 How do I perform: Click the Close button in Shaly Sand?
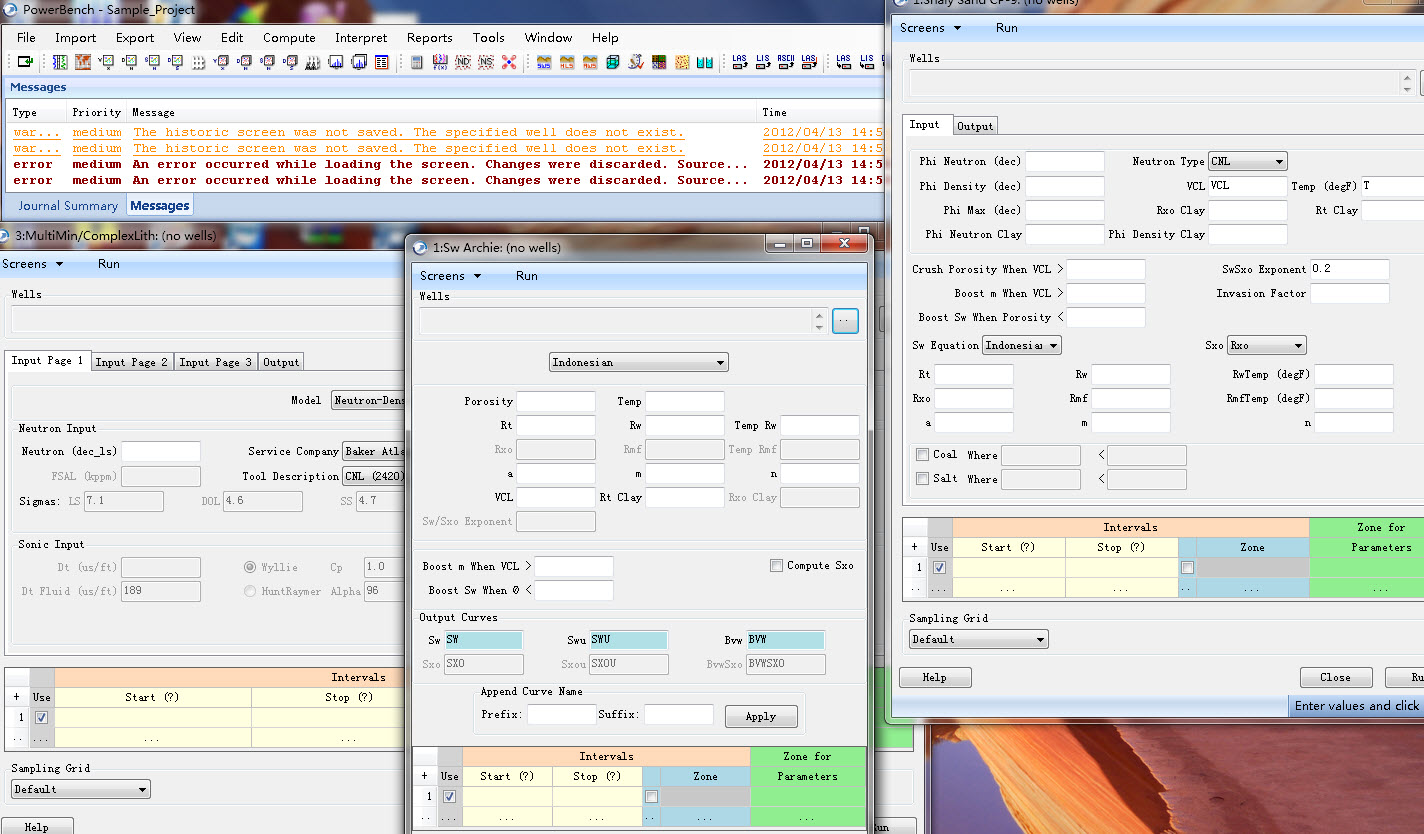click(1335, 677)
